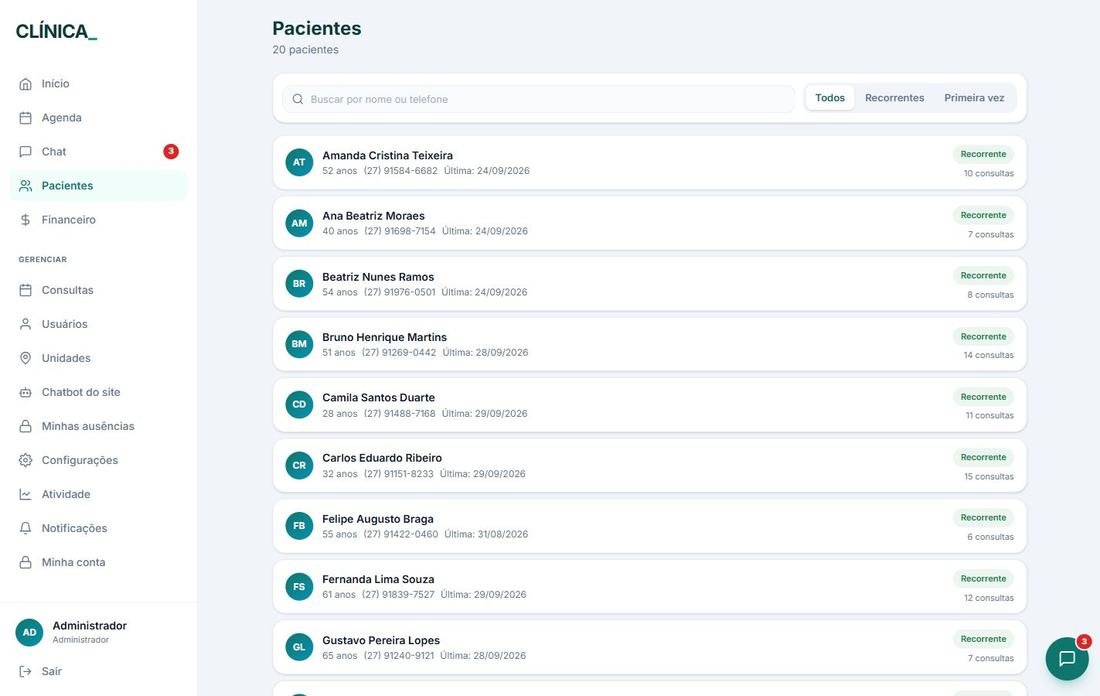Open patient Fernanda Lima Souza
Viewport: 1100px width, 696px height.
[x=650, y=587]
